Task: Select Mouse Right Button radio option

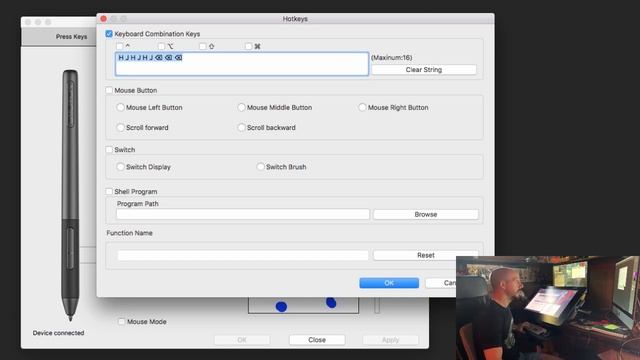Action: point(362,107)
